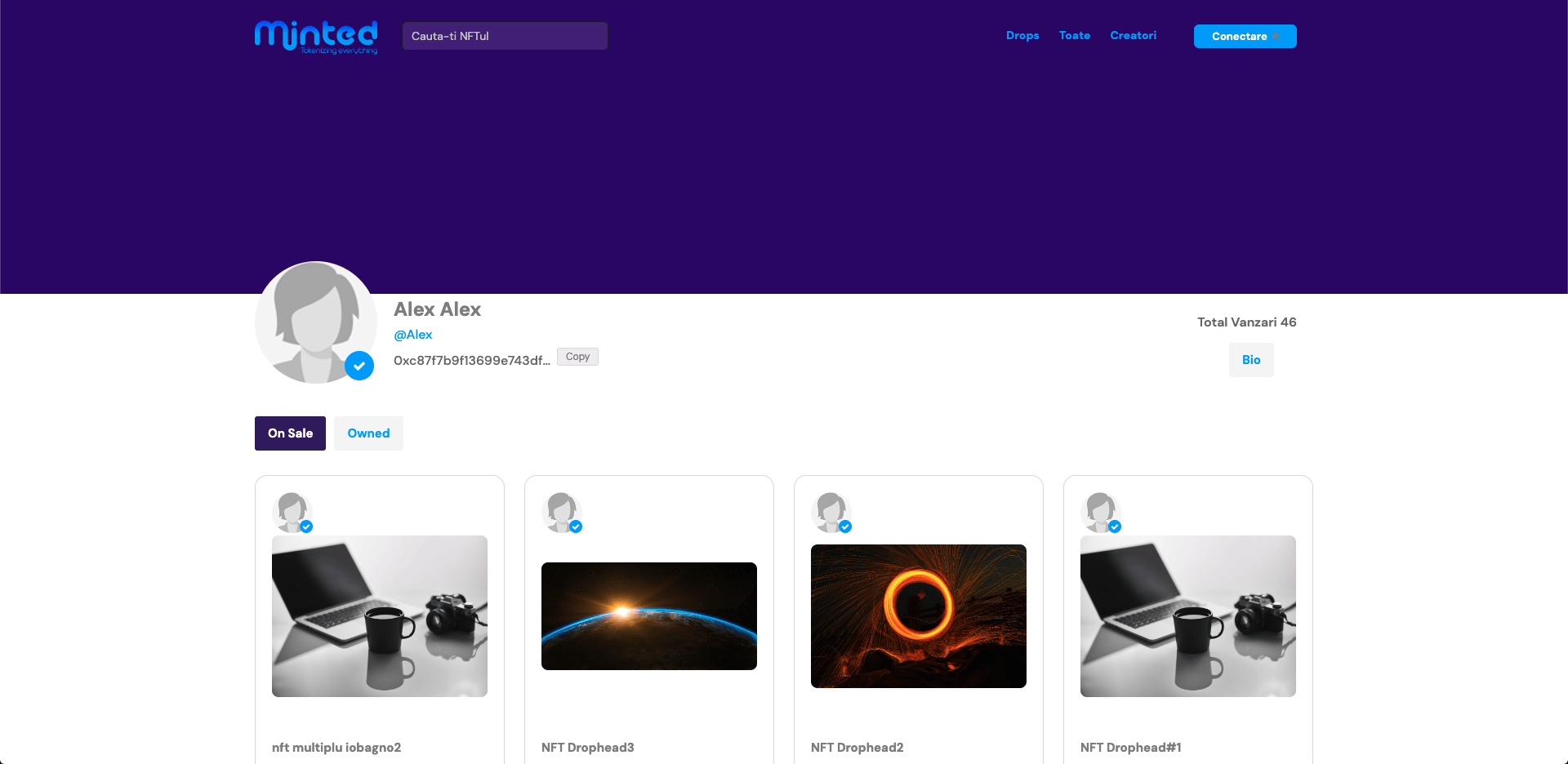This screenshot has width=1568, height=764.
Task: Open the NFT Drophead2 fire ring image
Action: (919, 616)
